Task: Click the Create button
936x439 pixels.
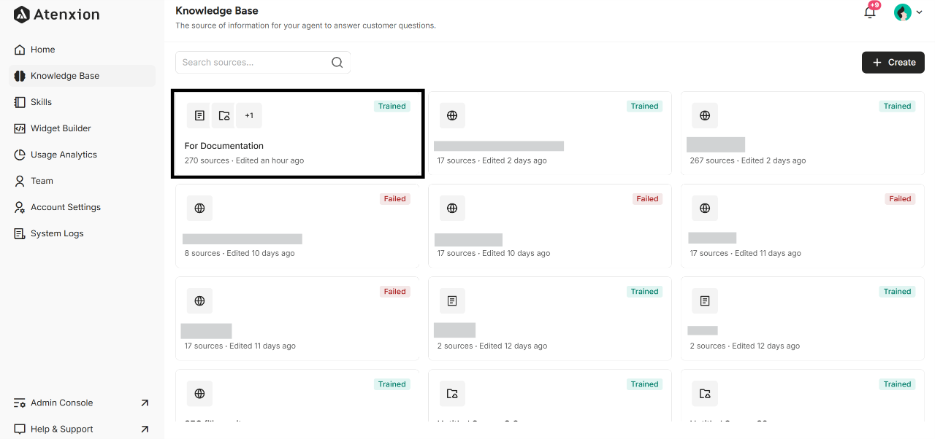Action: click(893, 63)
